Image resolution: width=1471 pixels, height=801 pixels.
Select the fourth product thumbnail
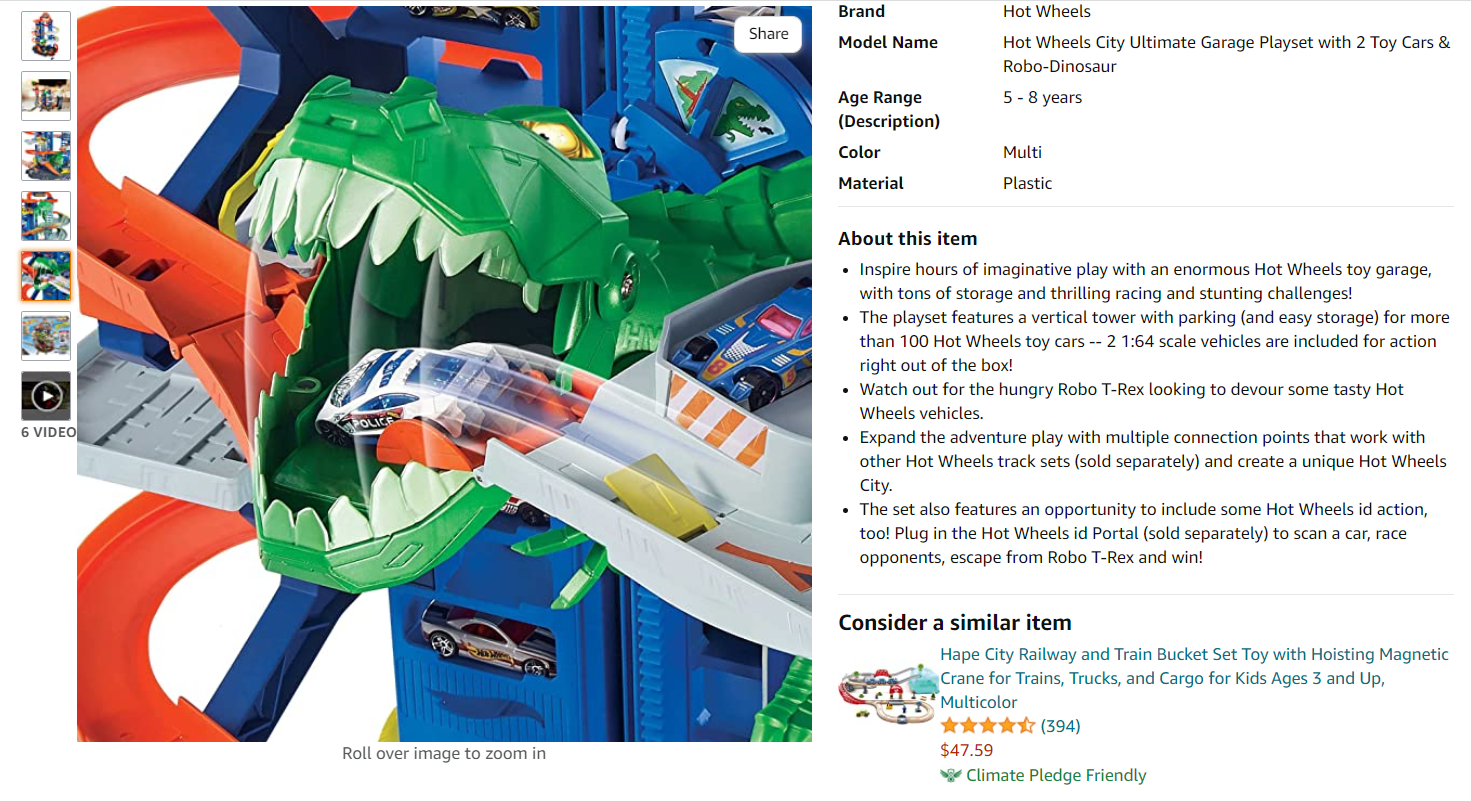[46, 216]
